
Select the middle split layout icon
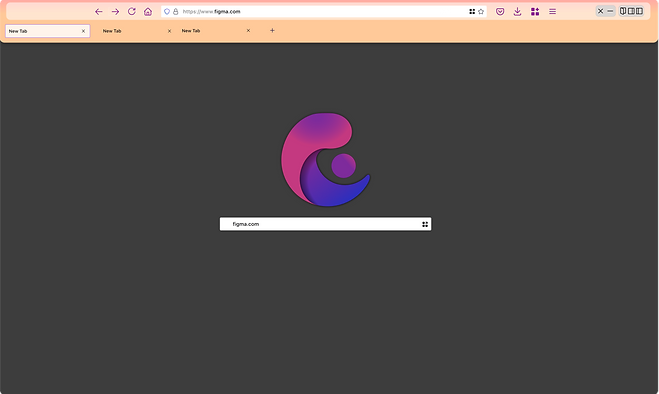tap(631, 11)
